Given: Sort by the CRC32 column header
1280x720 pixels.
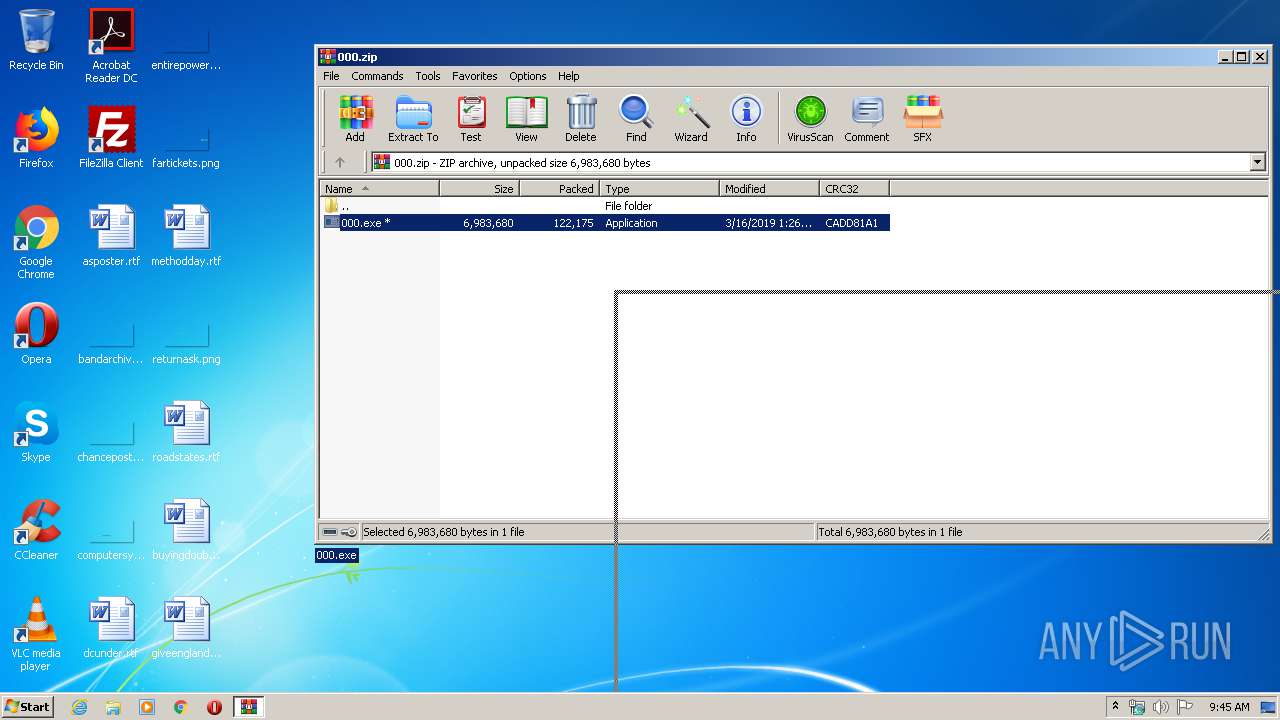Looking at the screenshot, I should (855, 188).
